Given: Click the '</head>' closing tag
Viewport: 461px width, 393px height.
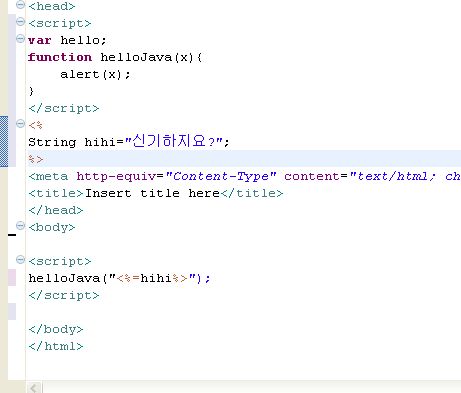Looking at the screenshot, I should click(56, 210).
